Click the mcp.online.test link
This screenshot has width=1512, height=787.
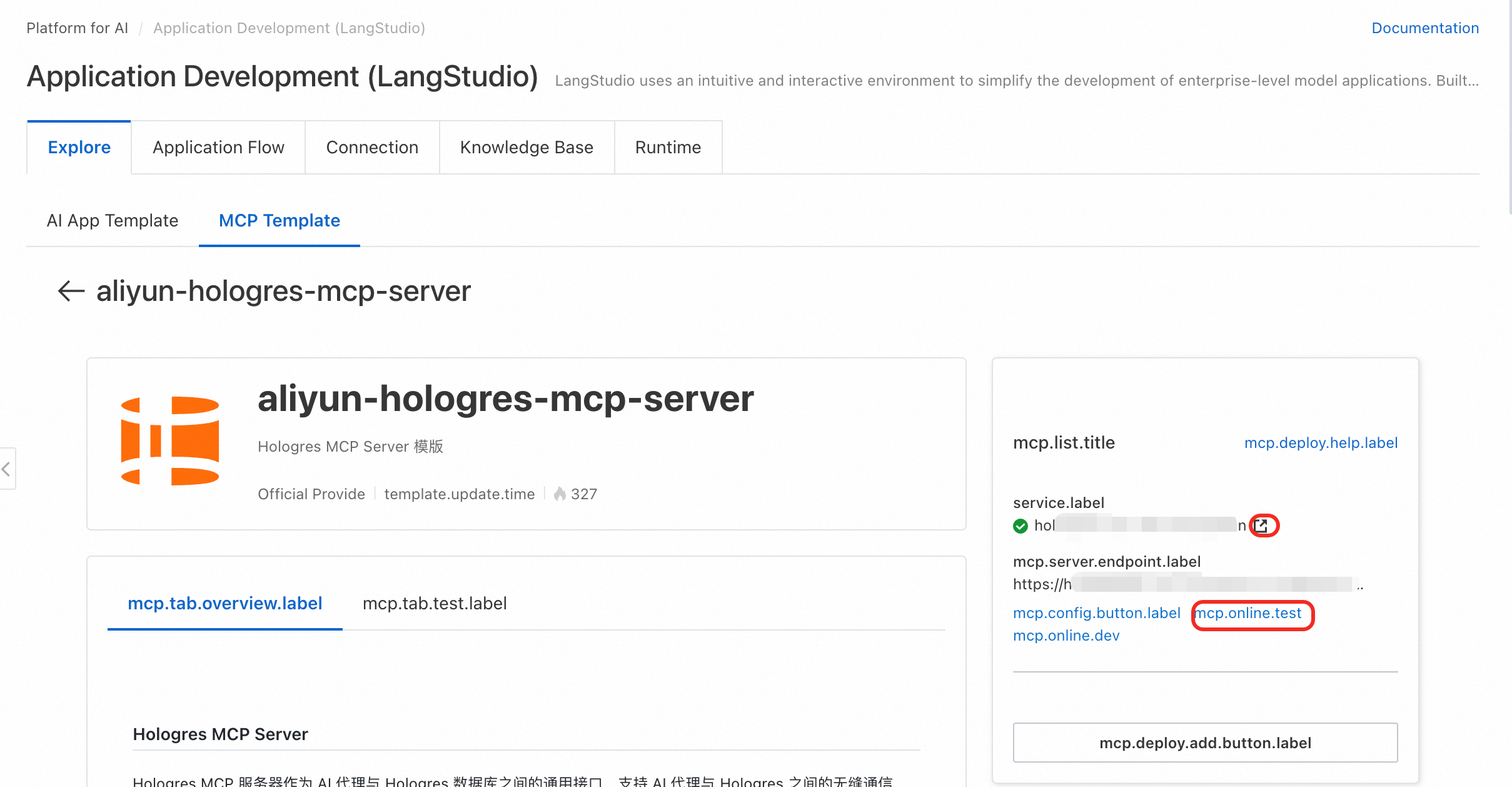[1249, 613]
